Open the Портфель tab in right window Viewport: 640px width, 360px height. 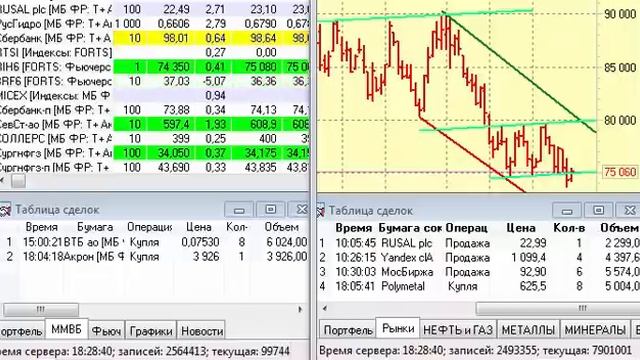(x=348, y=330)
